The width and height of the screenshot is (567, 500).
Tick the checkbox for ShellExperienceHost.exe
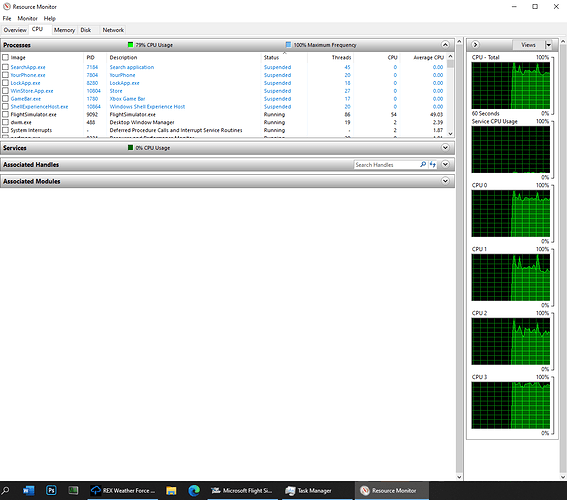click(5, 106)
